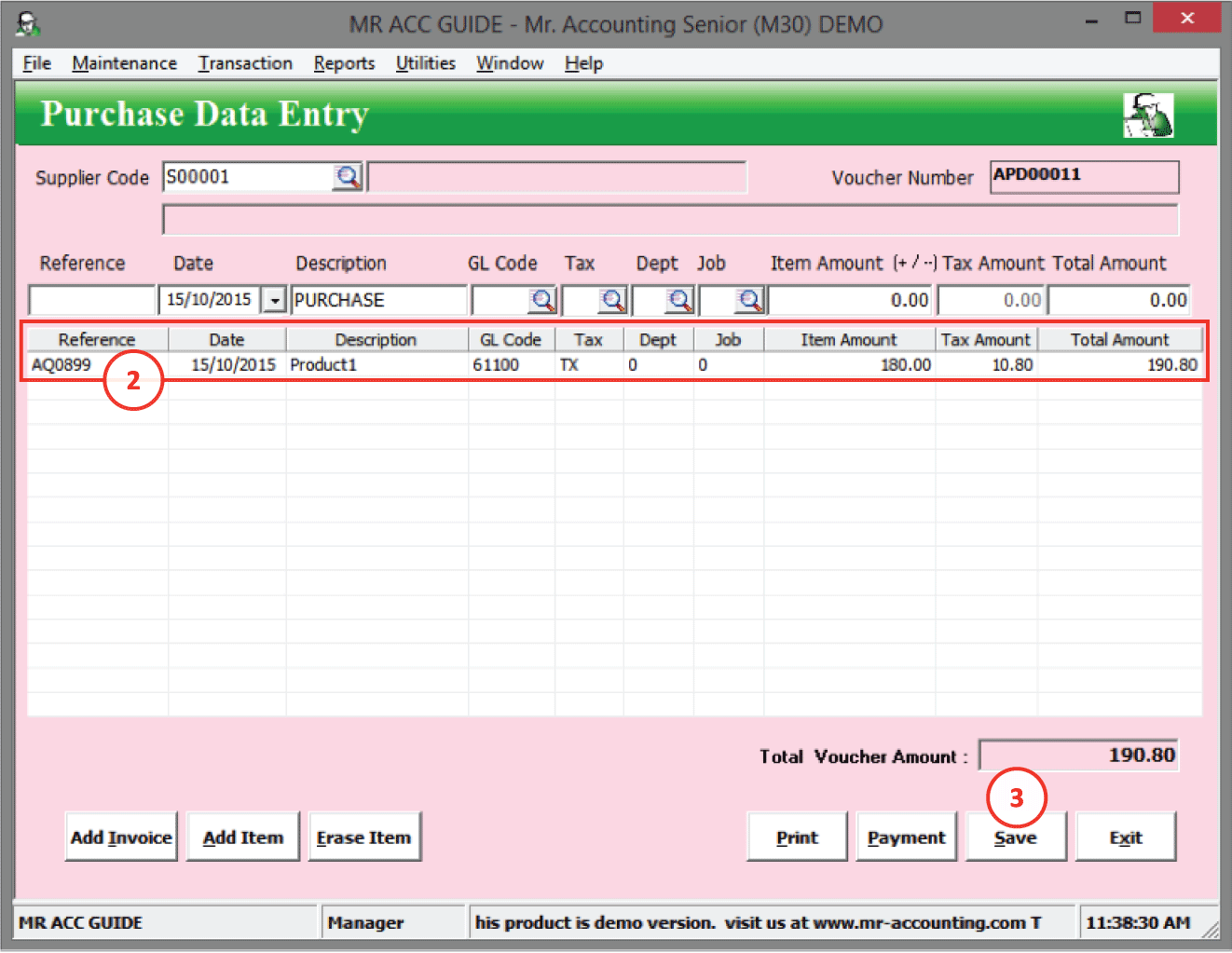Select the 10.80 tax amount cell
1232x953 pixels.
pyautogui.click(x=987, y=364)
